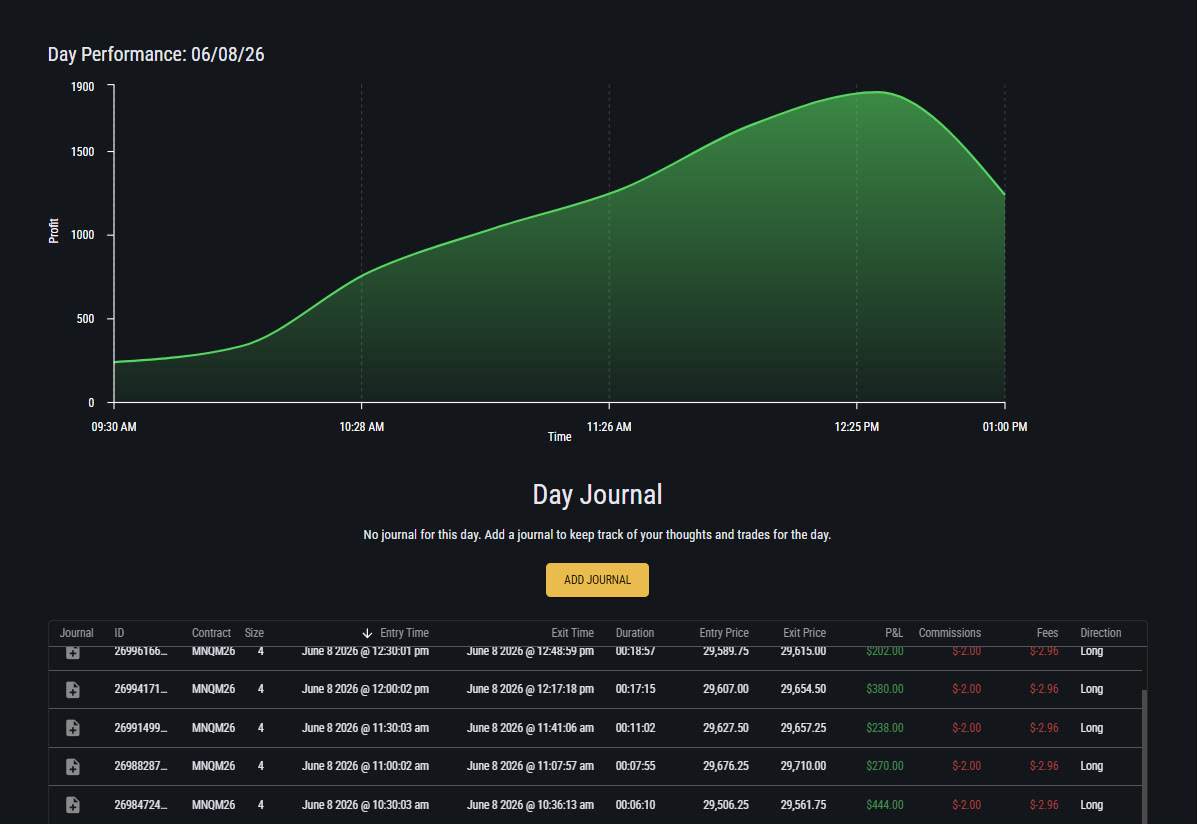Click duration 00:11:02
The height and width of the screenshot is (824, 1197).
635,728
